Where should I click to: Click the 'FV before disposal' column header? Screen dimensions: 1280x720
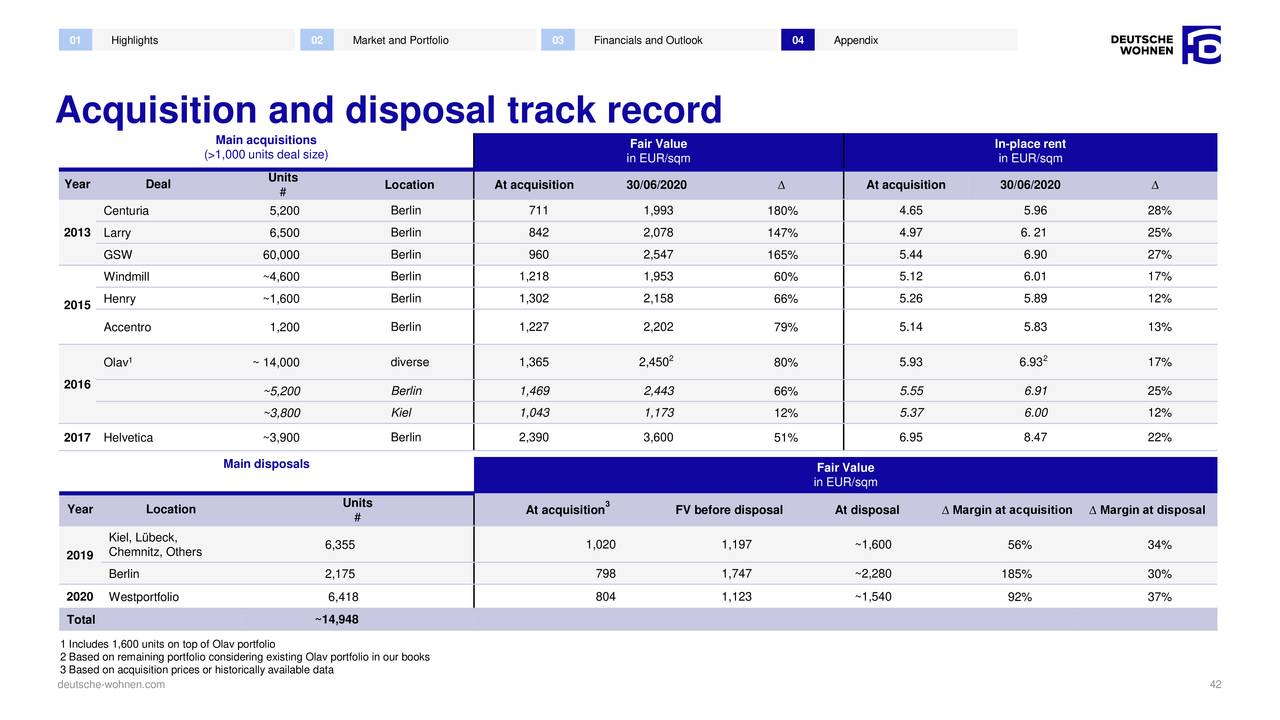click(x=729, y=510)
